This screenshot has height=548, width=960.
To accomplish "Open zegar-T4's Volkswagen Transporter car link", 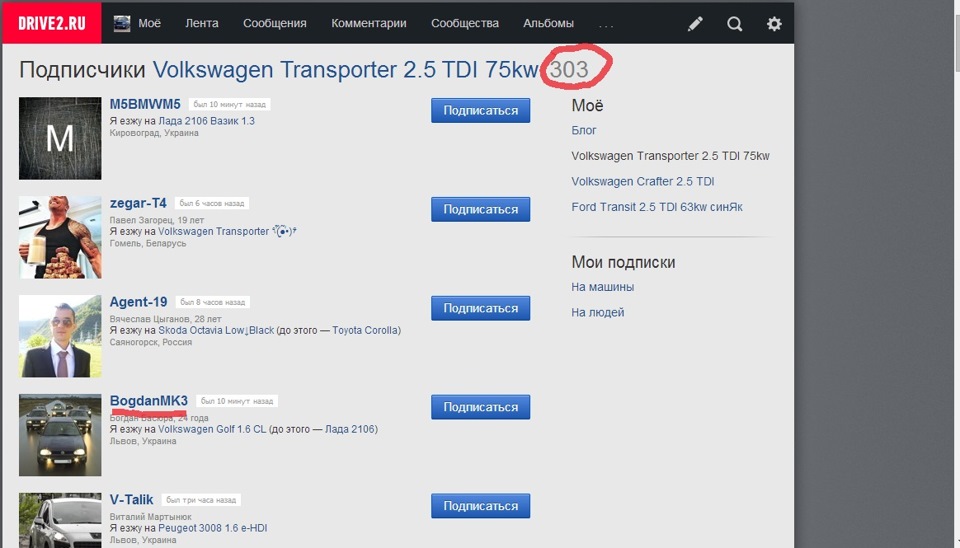I will [x=227, y=231].
